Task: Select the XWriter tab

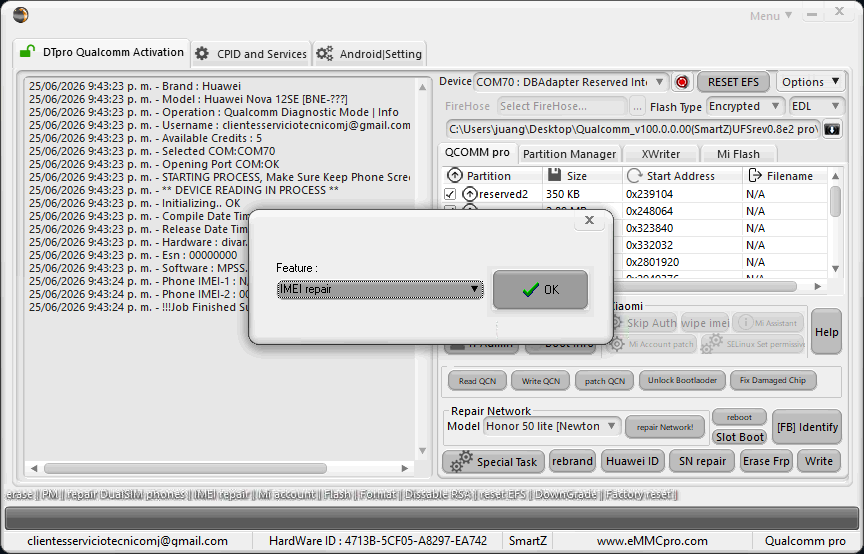Action: tap(661, 154)
